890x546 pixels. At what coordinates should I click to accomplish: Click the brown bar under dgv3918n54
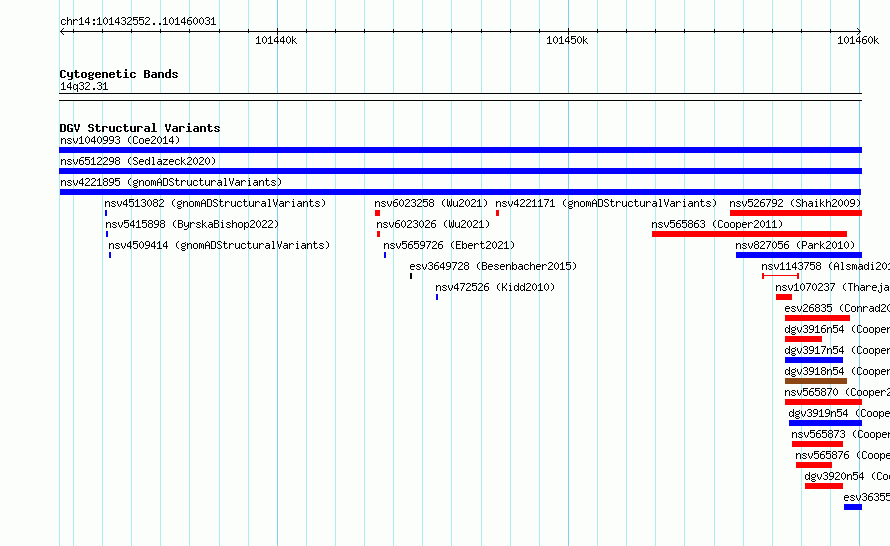[x=816, y=381]
